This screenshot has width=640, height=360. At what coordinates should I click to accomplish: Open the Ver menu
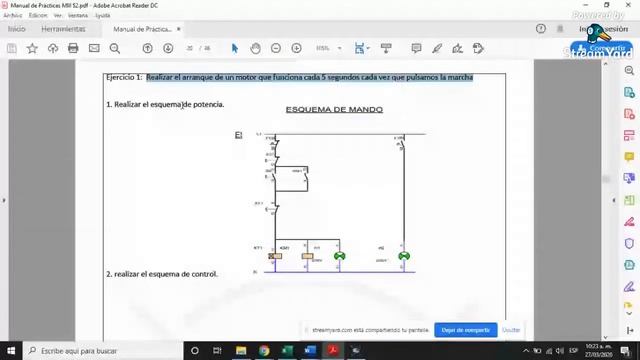[58, 16]
